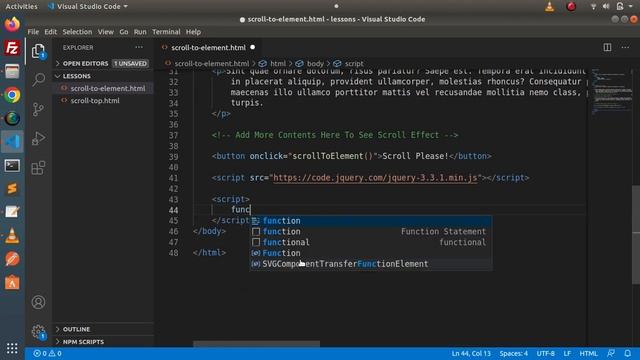Click the feedback icon in status bar

click(x=611, y=353)
